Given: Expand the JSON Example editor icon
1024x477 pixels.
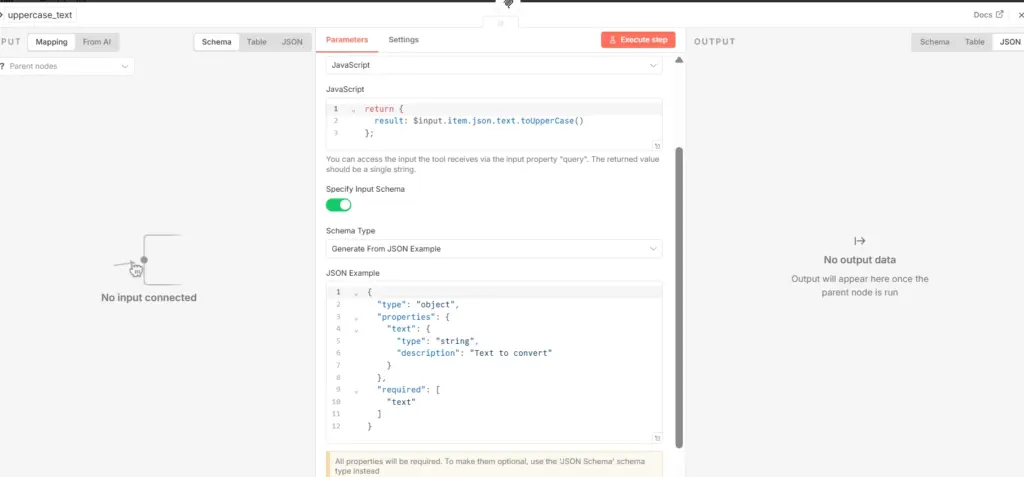Looking at the screenshot, I should coord(657,438).
